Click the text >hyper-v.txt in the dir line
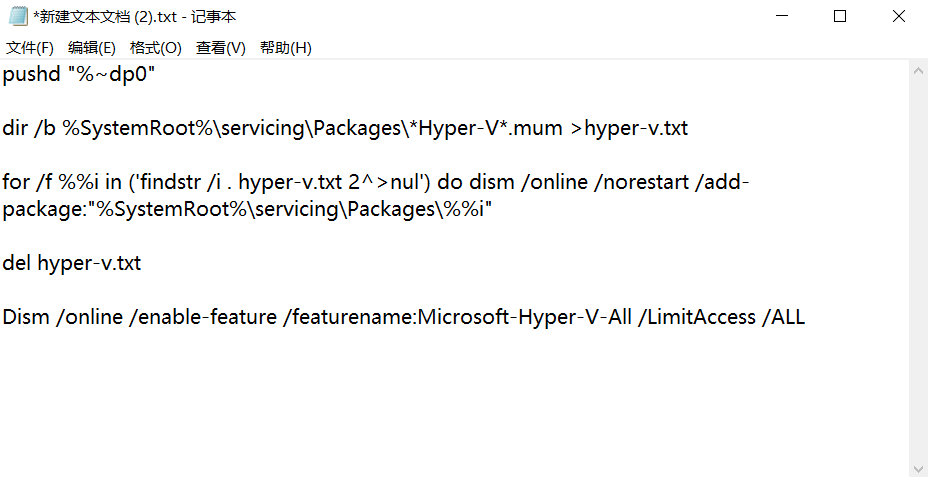The image size is (928, 477). click(628, 128)
